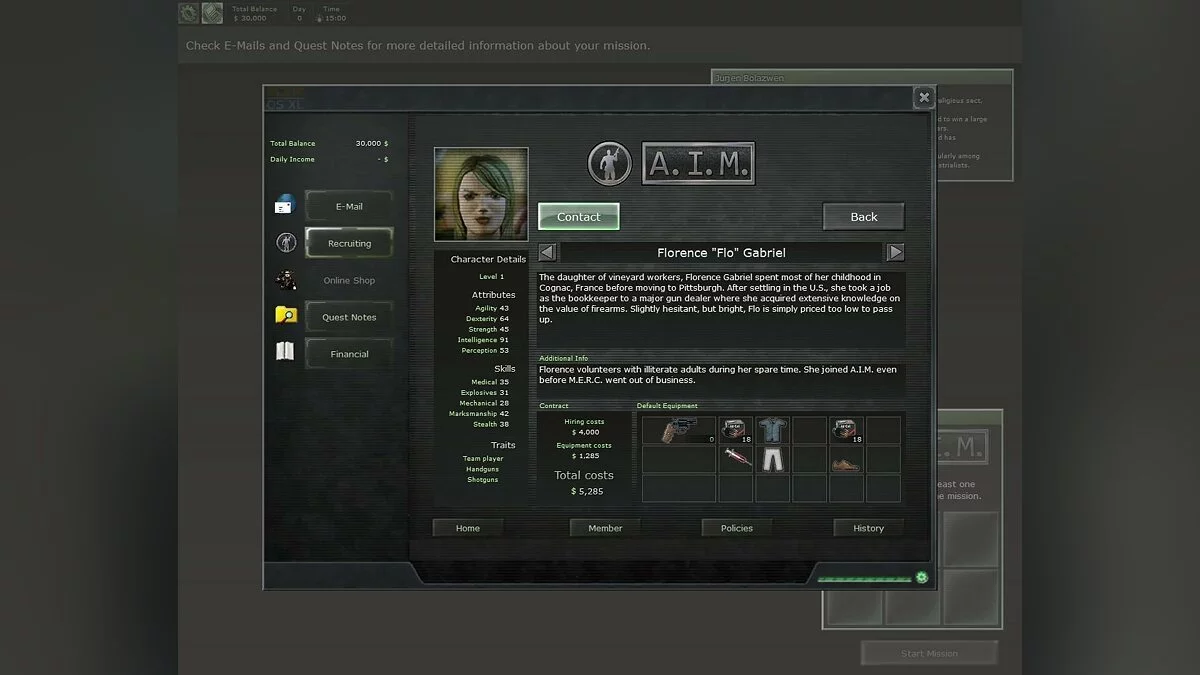The height and width of the screenshot is (675, 1200).
Task: Select the envelope E-Mail icon
Action: (285, 205)
